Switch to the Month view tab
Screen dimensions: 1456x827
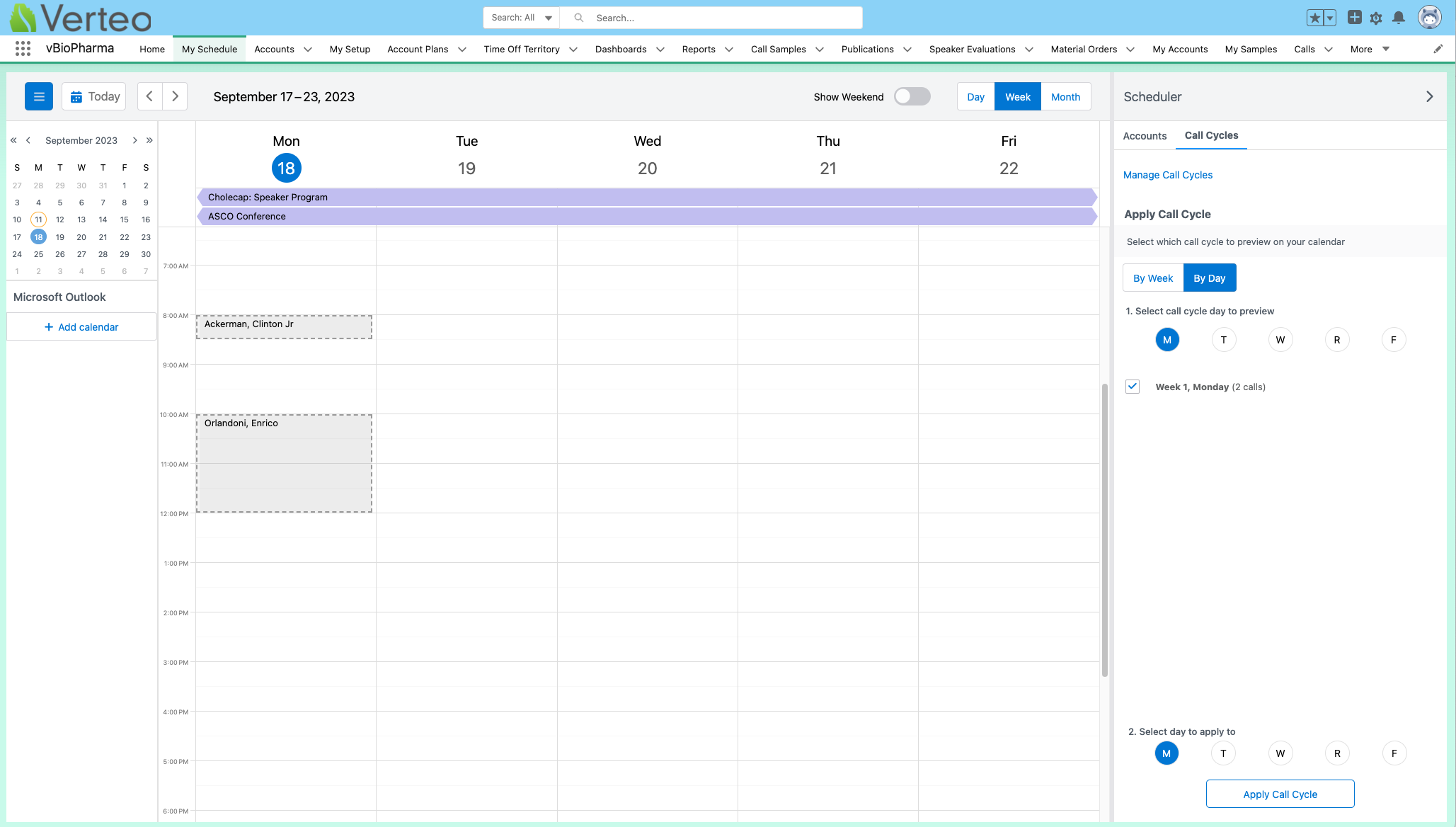[x=1065, y=97]
